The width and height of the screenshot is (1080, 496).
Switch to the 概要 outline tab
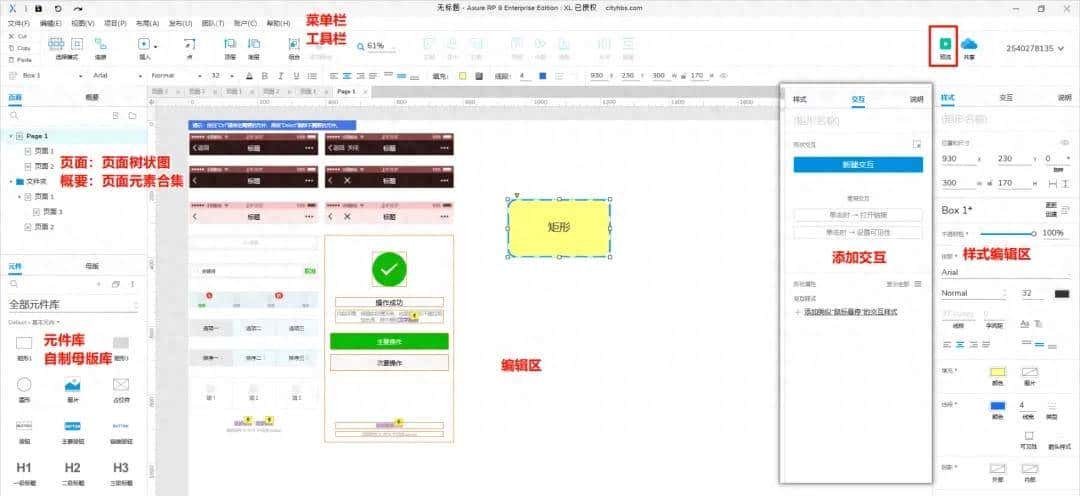click(x=92, y=98)
